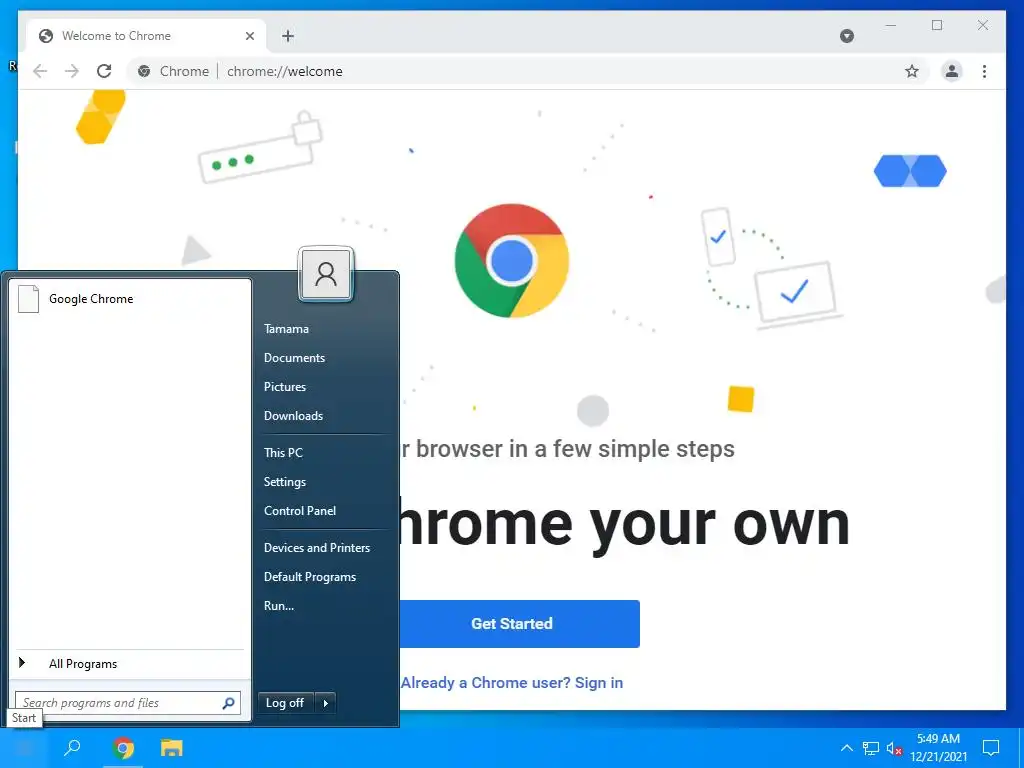Reload the welcome page

[x=104, y=71]
